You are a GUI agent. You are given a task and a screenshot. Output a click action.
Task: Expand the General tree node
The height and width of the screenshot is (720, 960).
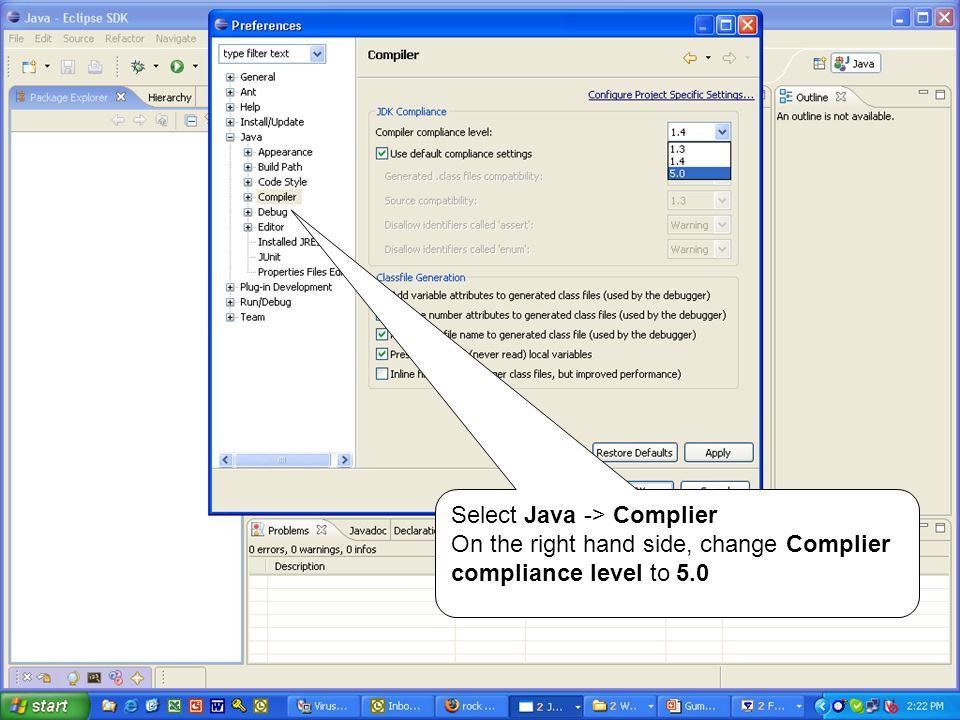[230, 77]
